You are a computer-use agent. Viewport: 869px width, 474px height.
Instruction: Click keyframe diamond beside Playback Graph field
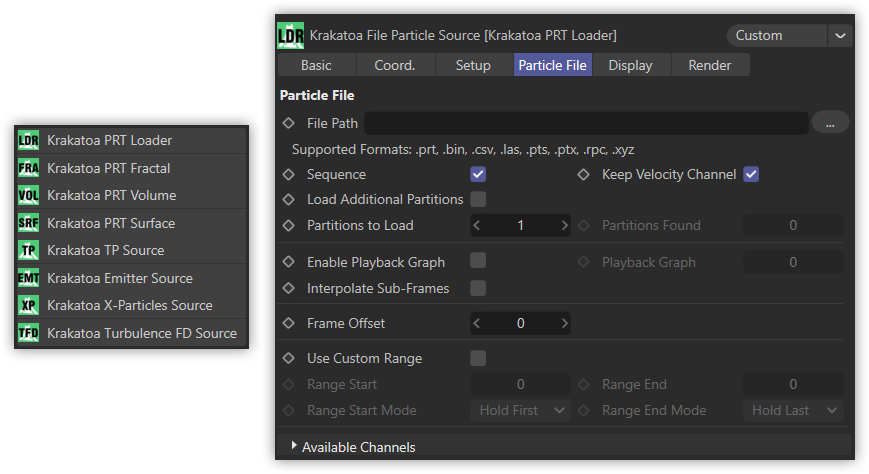[584, 262]
